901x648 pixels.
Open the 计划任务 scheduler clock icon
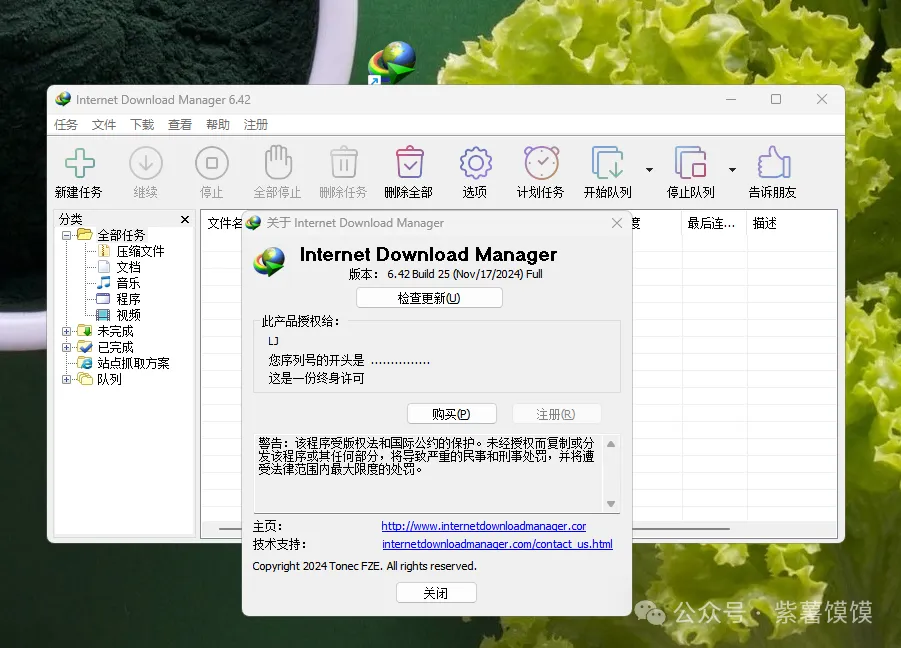[x=541, y=163]
